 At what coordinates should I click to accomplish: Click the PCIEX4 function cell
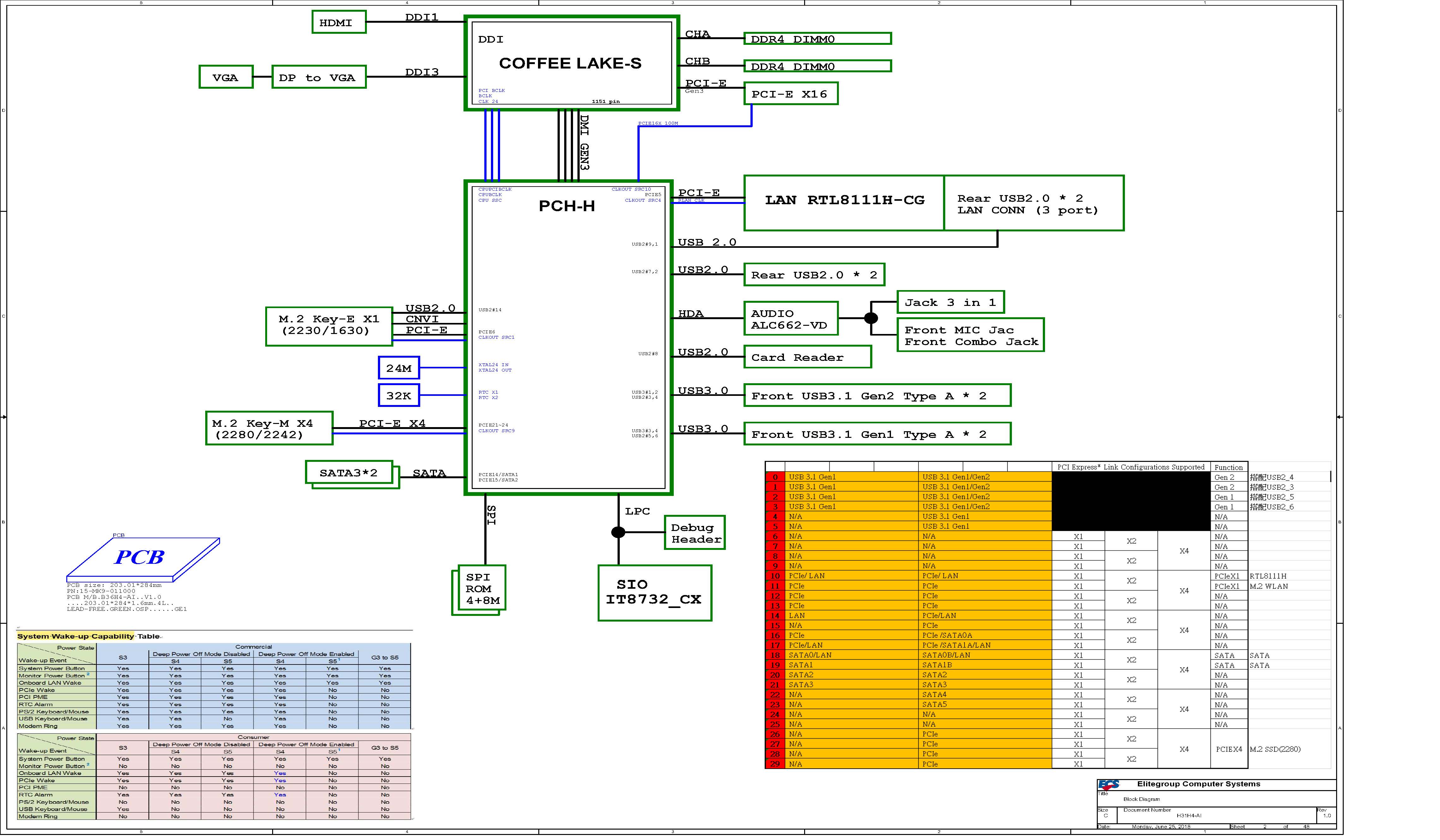[x=1228, y=748]
